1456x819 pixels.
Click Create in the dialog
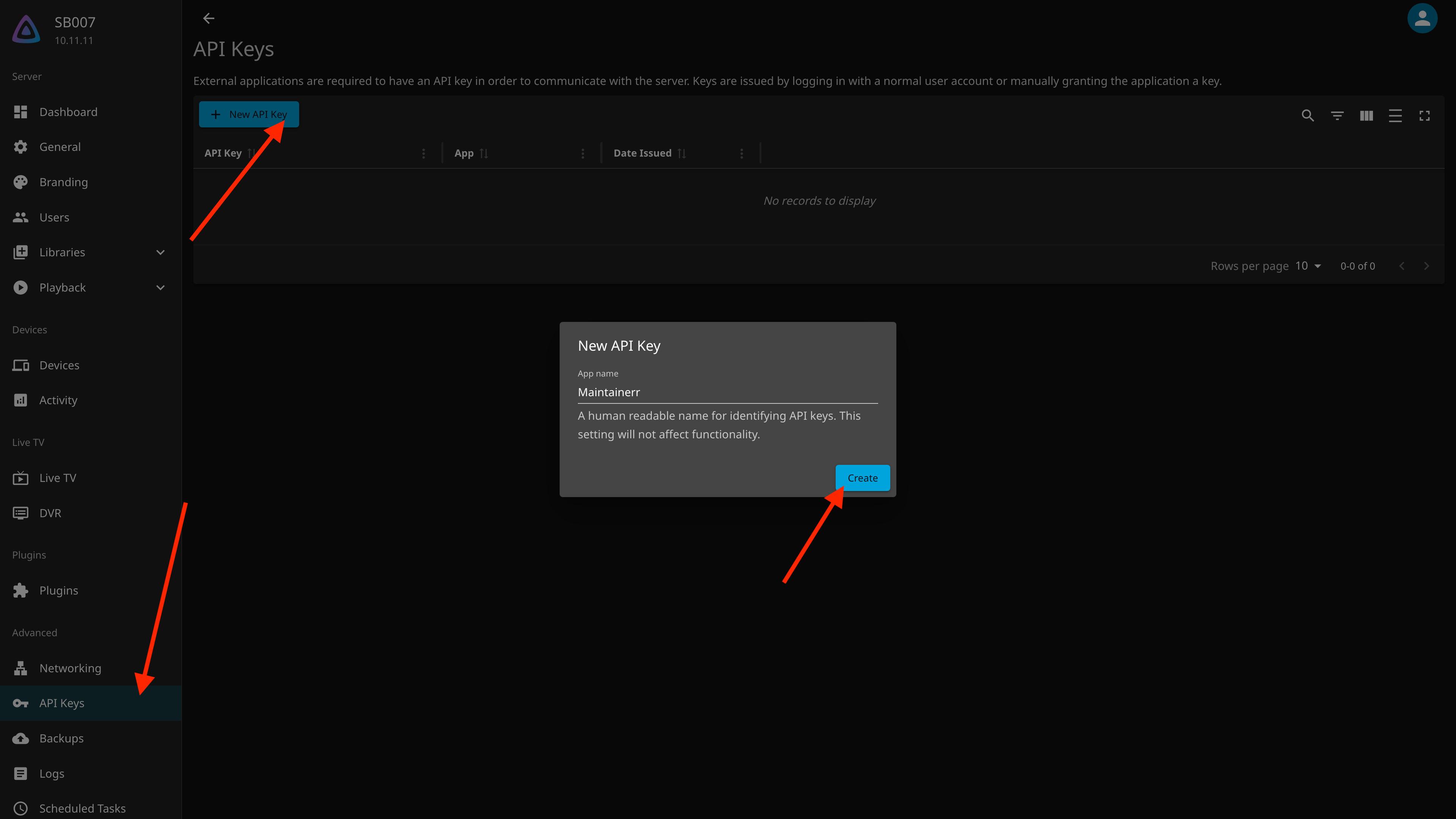click(863, 478)
